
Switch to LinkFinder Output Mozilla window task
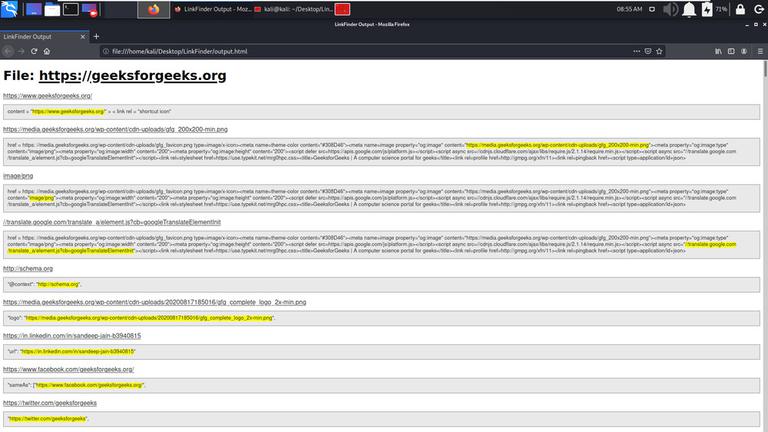point(213,9)
